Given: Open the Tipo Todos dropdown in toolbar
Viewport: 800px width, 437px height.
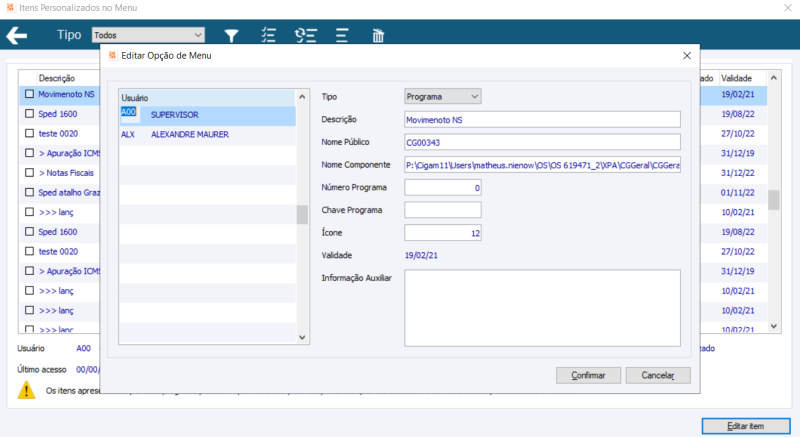Looking at the screenshot, I should 148,35.
